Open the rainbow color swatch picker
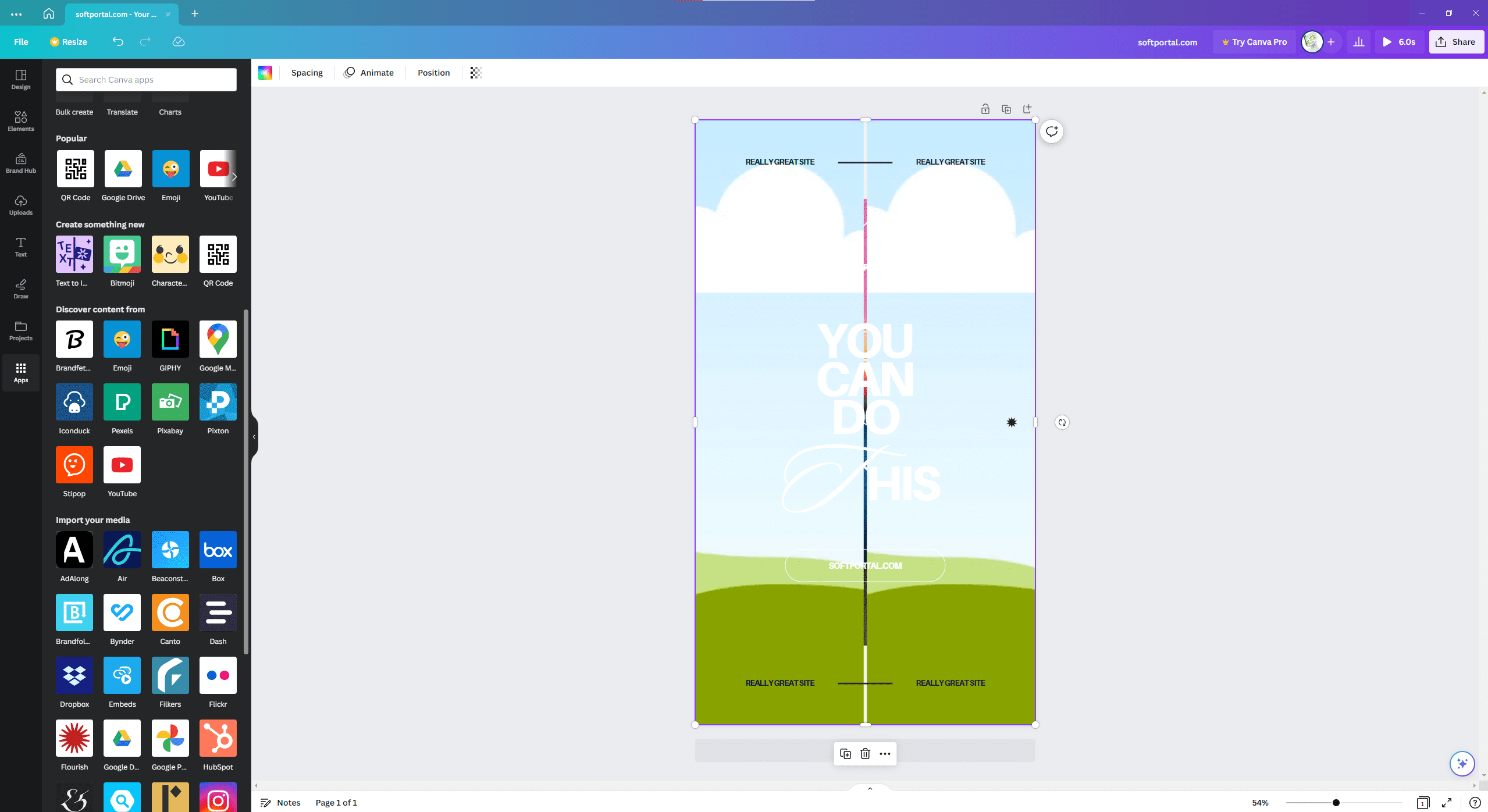This screenshot has width=1488, height=812. (x=265, y=73)
